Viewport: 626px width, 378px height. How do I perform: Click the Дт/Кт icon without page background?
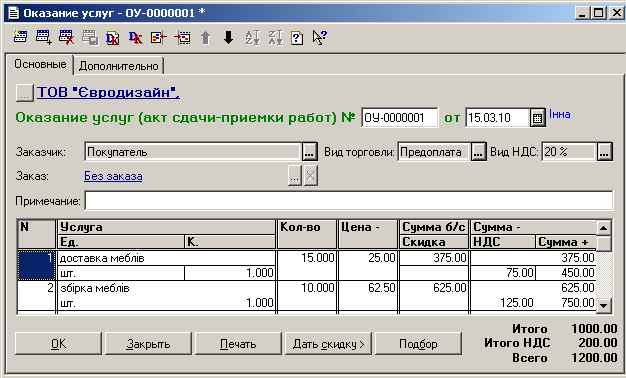[x=135, y=38]
